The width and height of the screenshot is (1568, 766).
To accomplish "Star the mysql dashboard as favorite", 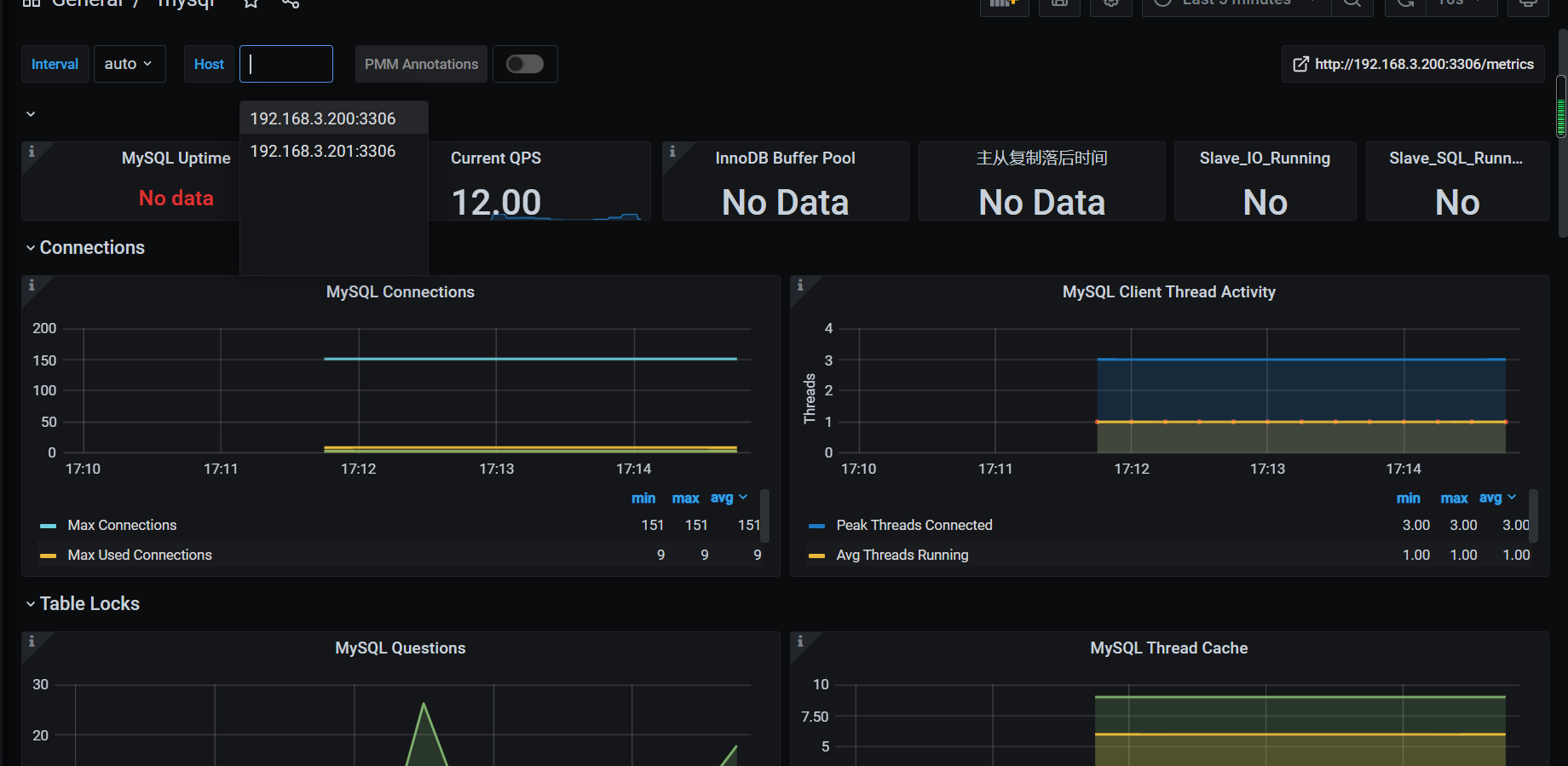I will click(251, 3).
